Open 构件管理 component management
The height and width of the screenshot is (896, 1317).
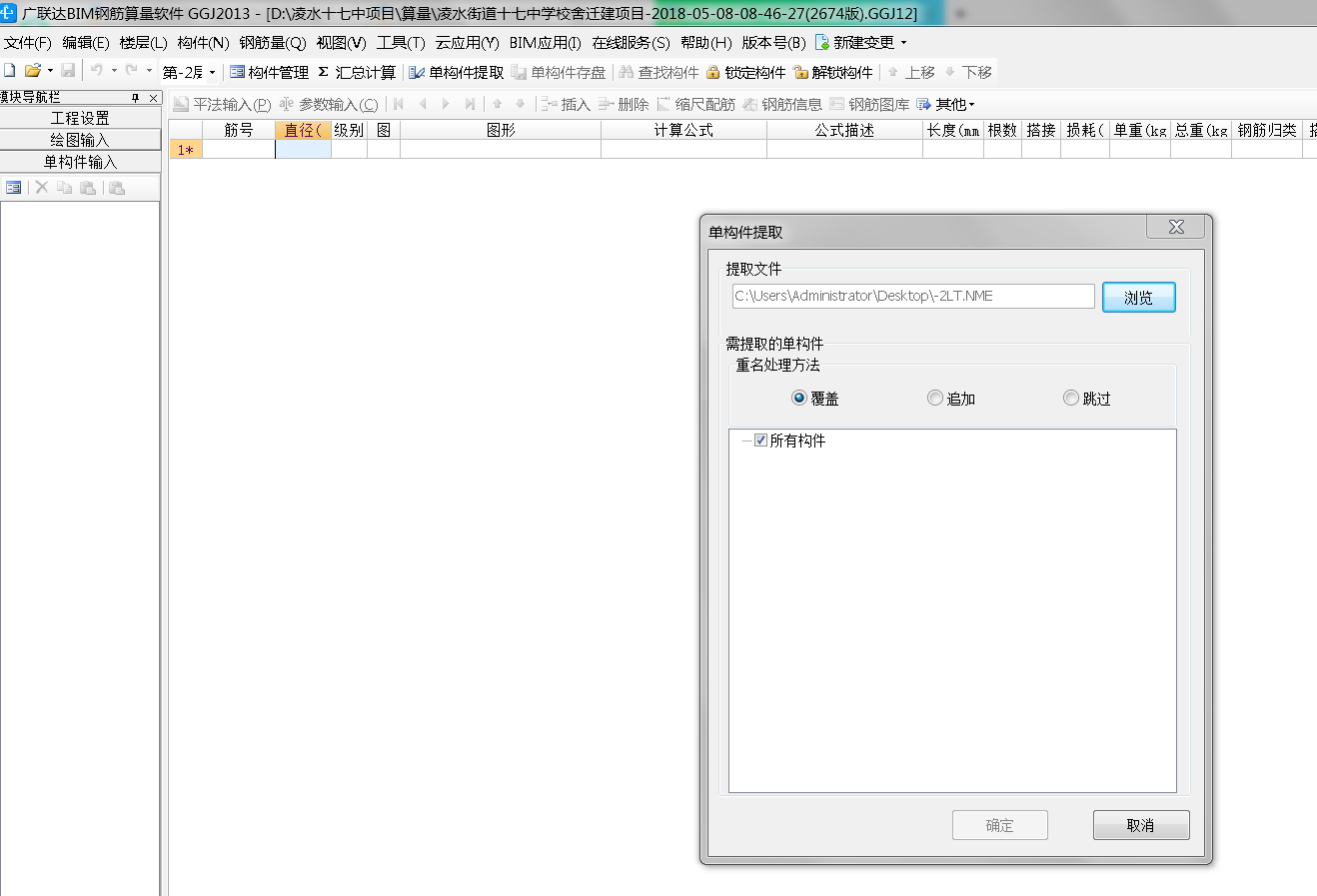pos(269,72)
